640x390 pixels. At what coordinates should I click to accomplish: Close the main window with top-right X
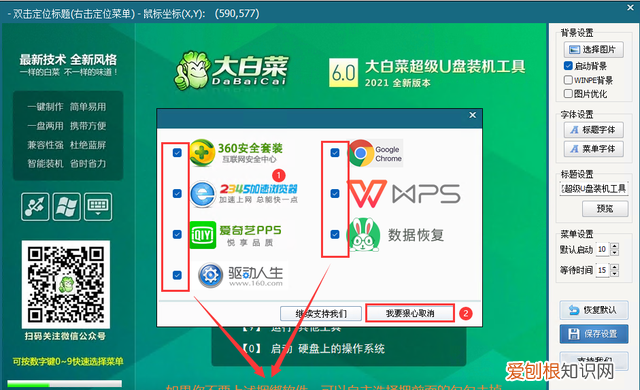point(631,7)
